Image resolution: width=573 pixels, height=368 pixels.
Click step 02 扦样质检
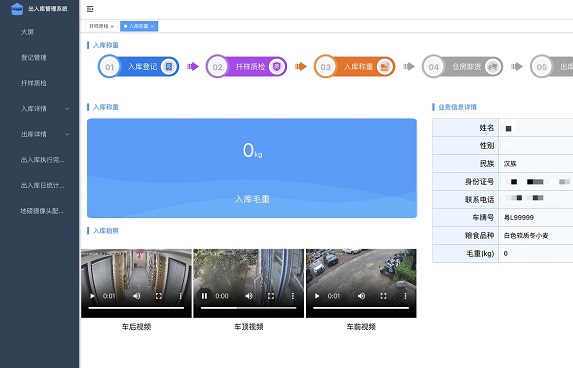[246, 67]
